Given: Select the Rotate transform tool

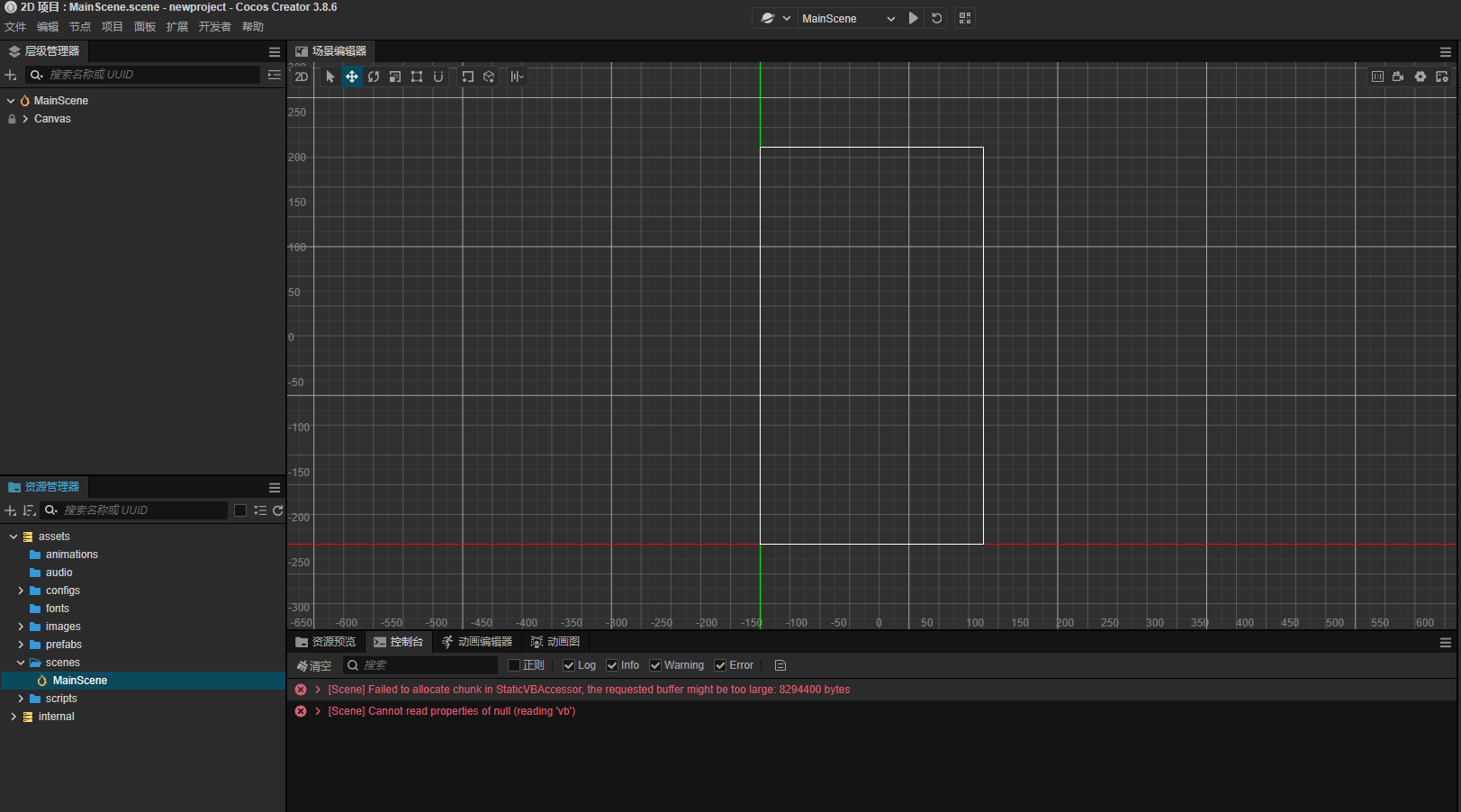Looking at the screenshot, I should [374, 77].
